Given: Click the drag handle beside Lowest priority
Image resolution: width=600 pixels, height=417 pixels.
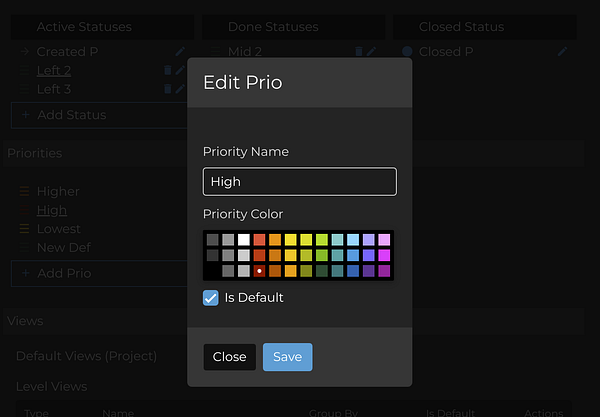Looking at the screenshot, I should tap(24, 229).
